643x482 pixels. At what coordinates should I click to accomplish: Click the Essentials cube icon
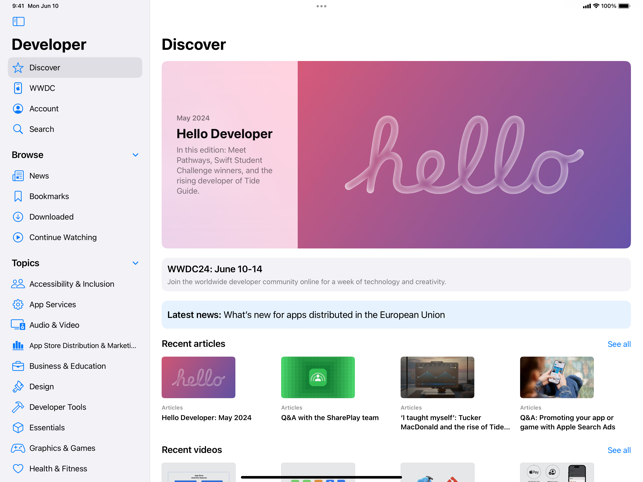pyautogui.click(x=18, y=427)
